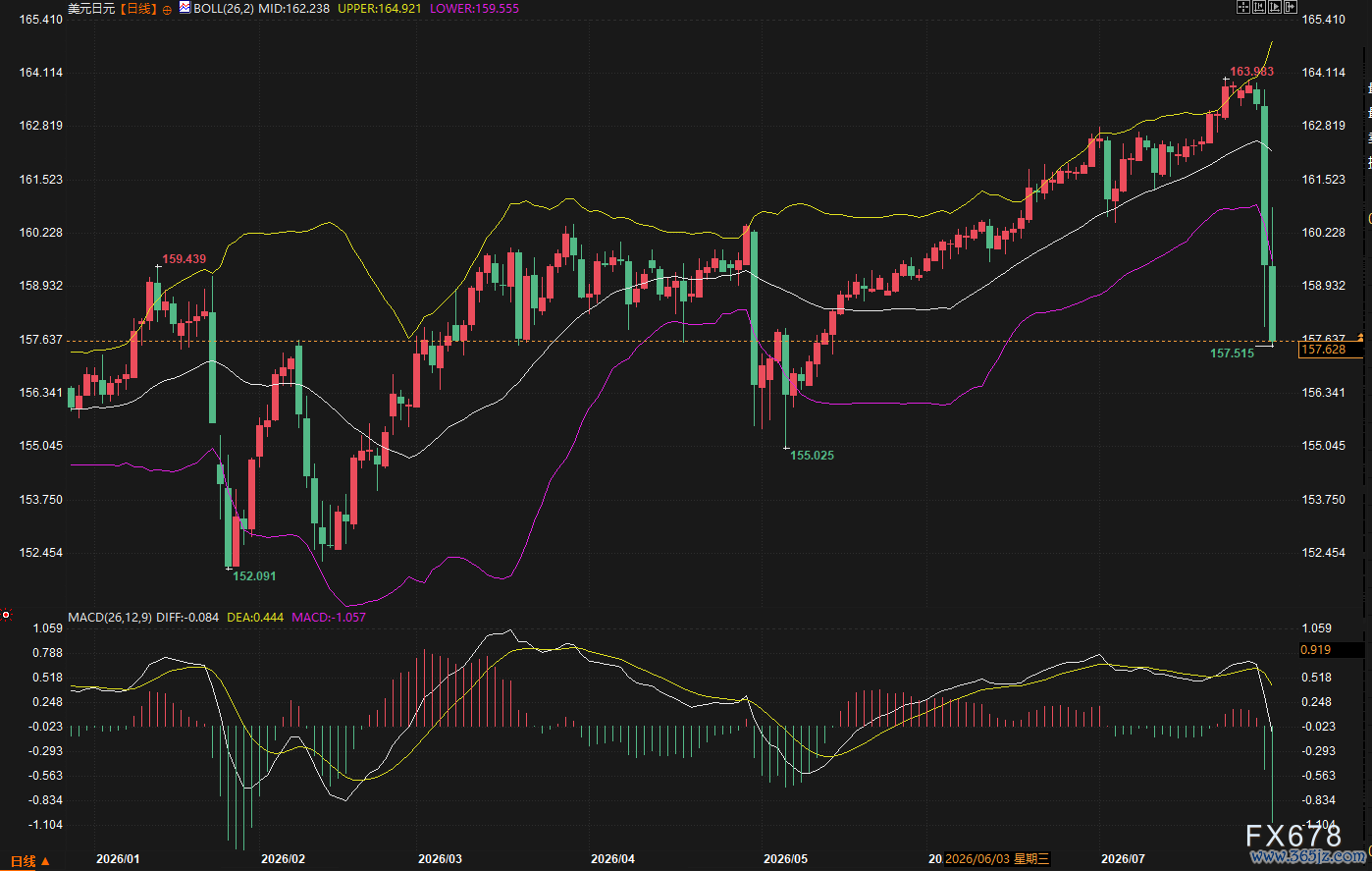Click the BOLL indicator chart icon

tap(185, 8)
